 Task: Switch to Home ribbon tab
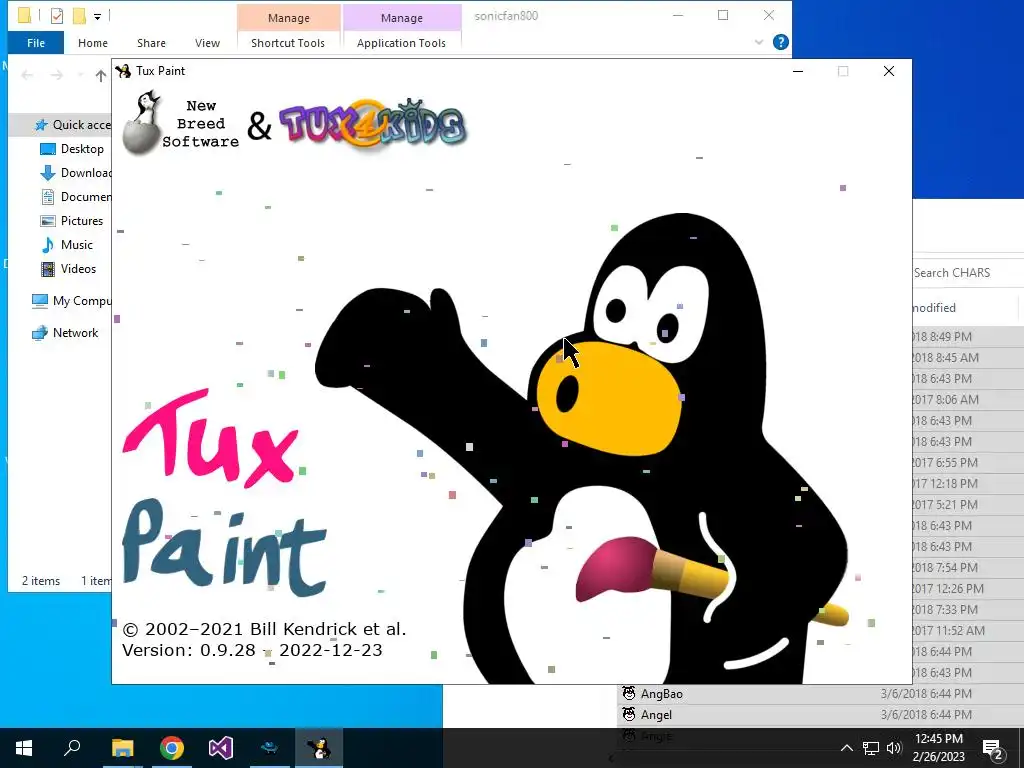(93, 43)
